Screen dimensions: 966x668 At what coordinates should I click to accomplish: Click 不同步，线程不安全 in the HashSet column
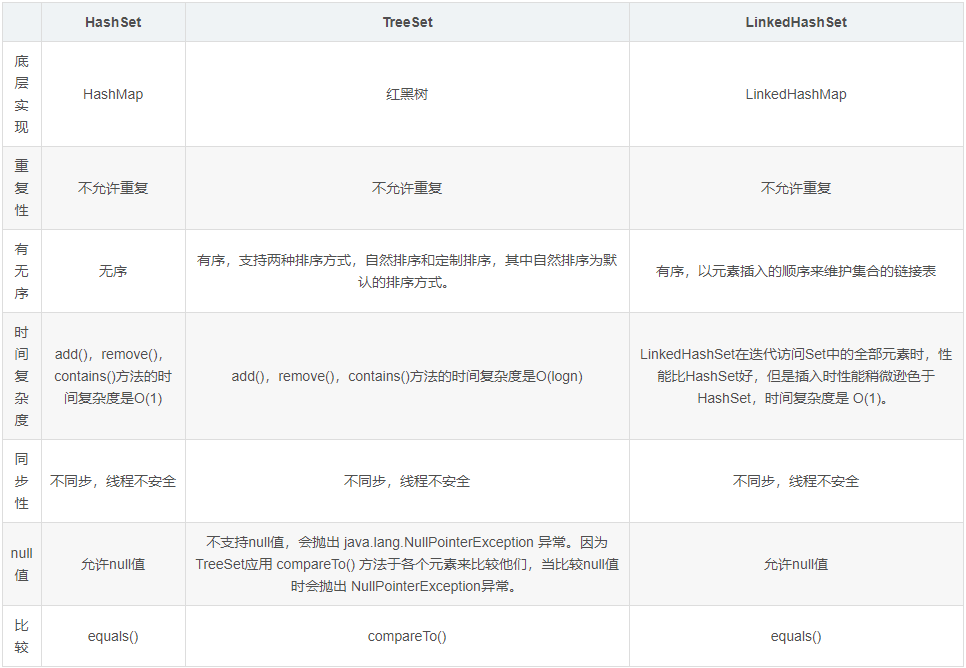point(113,481)
